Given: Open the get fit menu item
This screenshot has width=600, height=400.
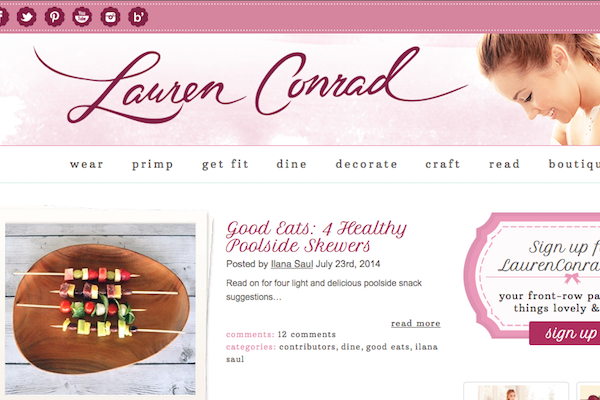Looking at the screenshot, I should [225, 165].
